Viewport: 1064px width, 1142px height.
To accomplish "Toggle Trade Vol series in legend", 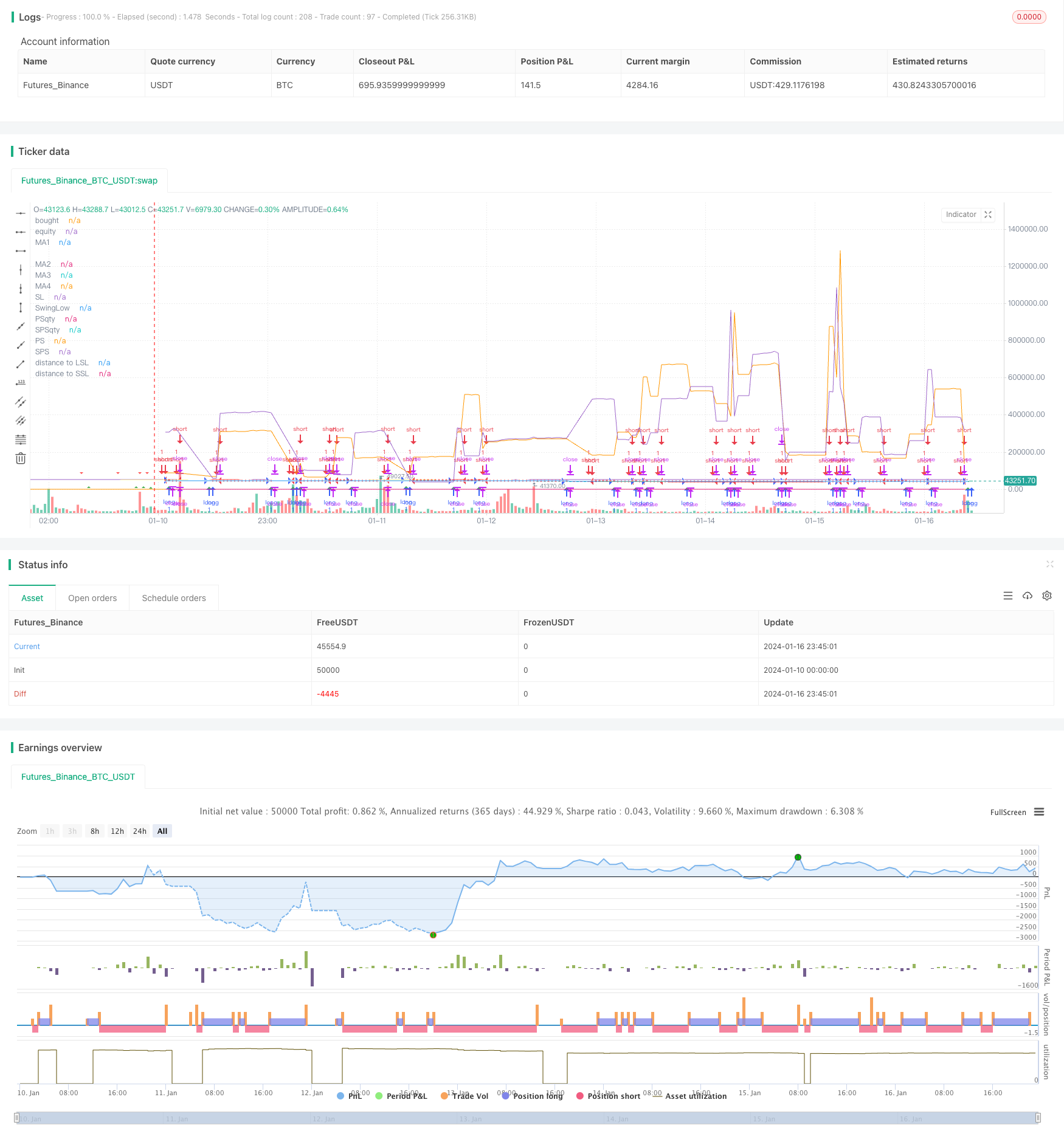I will click(x=465, y=1096).
